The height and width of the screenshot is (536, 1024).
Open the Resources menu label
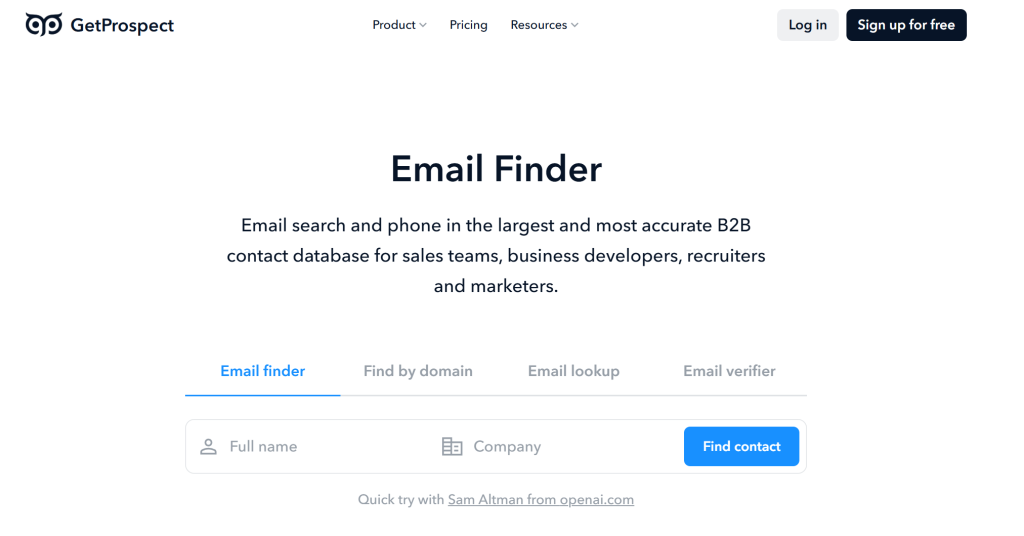[x=538, y=25]
